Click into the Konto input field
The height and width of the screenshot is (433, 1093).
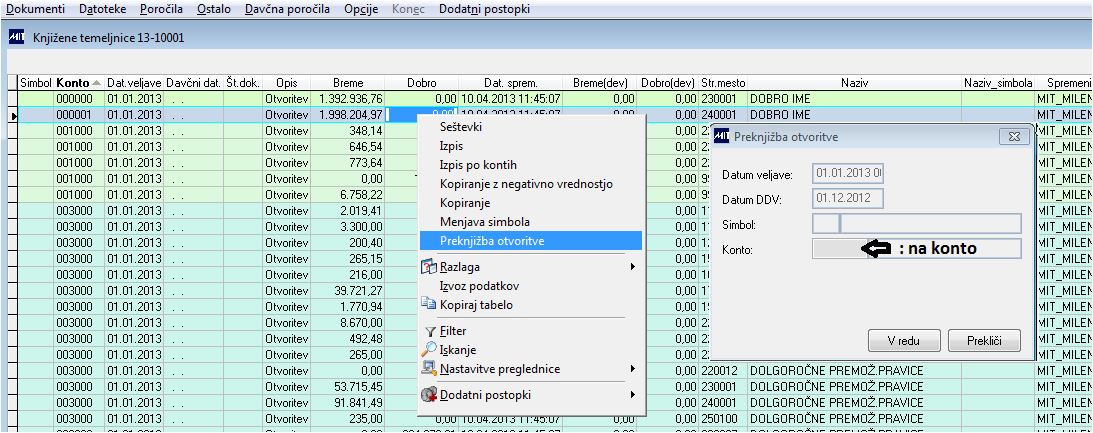coord(916,248)
